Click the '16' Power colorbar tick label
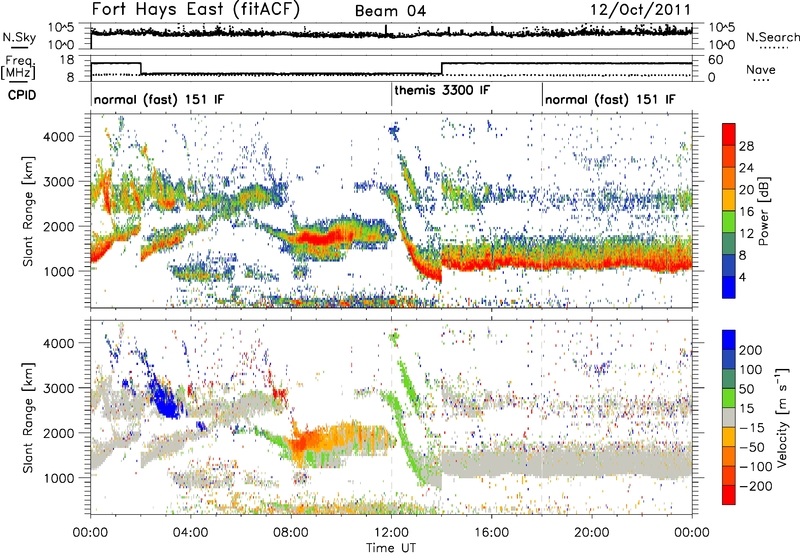 pos(746,212)
